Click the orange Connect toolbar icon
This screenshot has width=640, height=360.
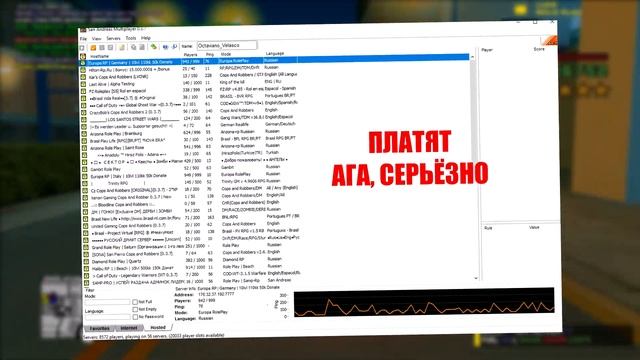click(93, 47)
